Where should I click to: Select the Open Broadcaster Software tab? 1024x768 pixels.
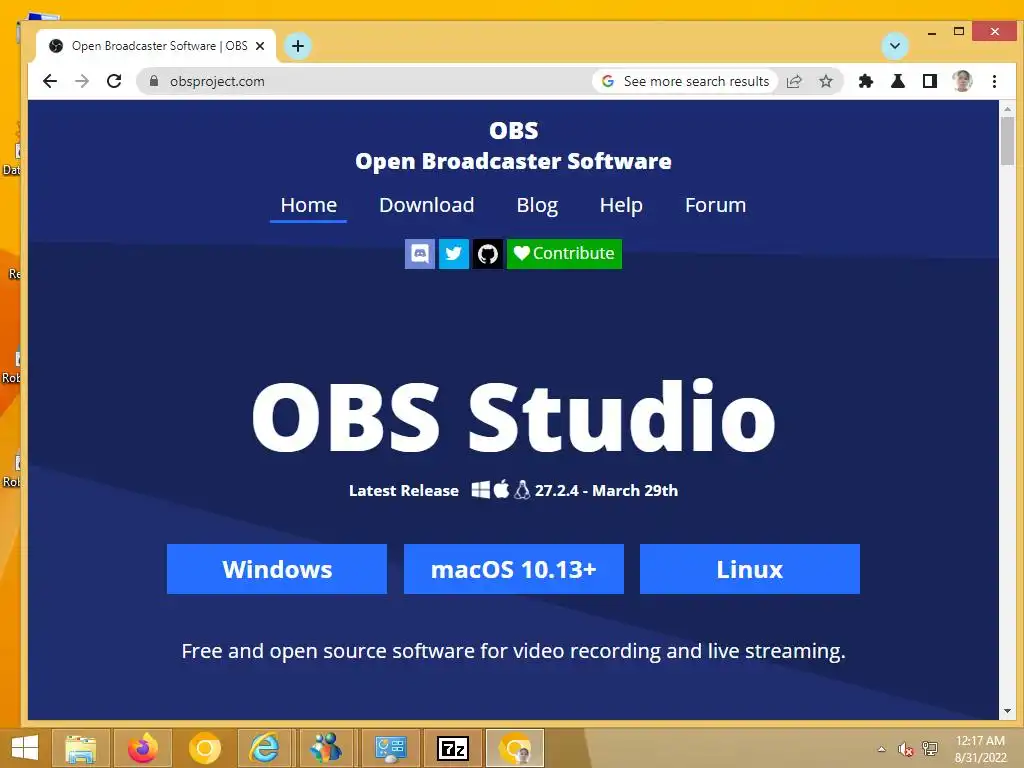pyautogui.click(x=156, y=46)
